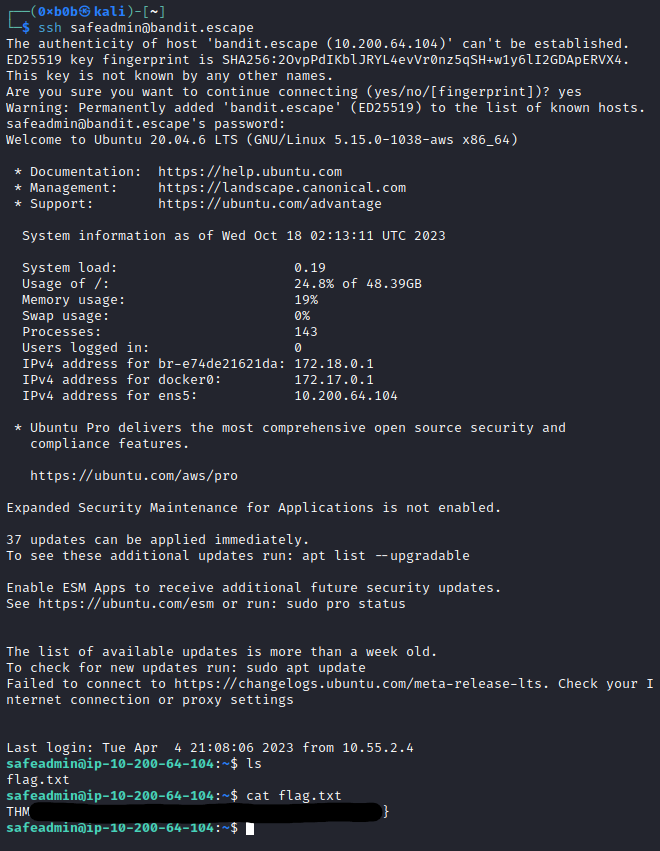This screenshot has height=851, width=660.
Task: Open the ubuntu.com/aws/pro link
Action: (x=134, y=476)
